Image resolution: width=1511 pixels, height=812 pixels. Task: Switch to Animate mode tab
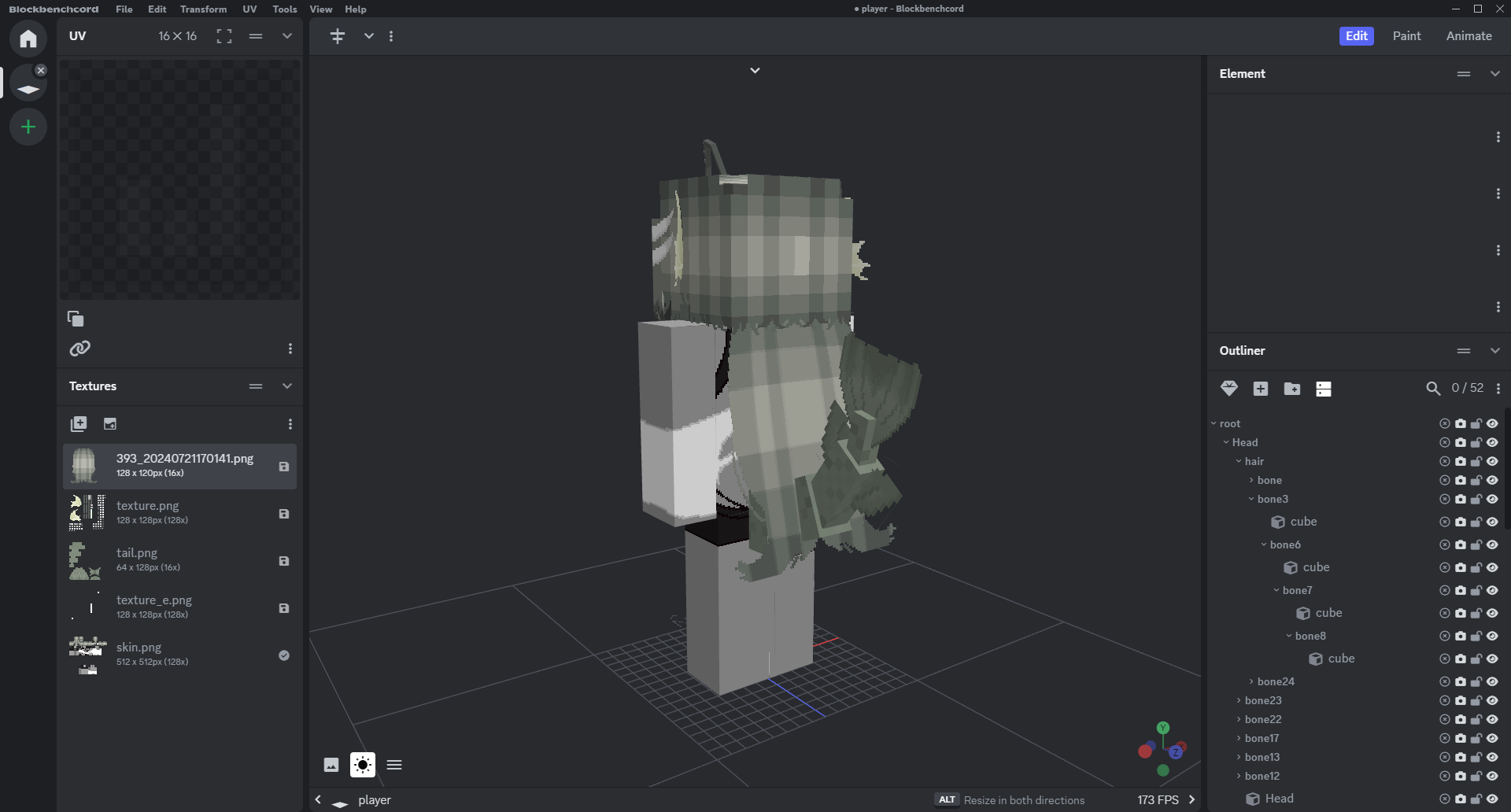coord(1469,36)
